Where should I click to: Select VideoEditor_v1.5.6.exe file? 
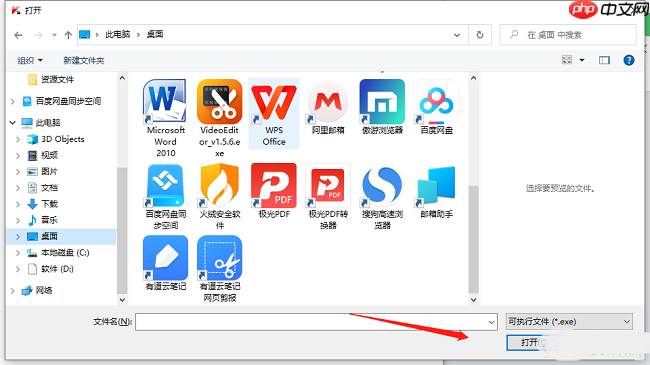[219, 118]
